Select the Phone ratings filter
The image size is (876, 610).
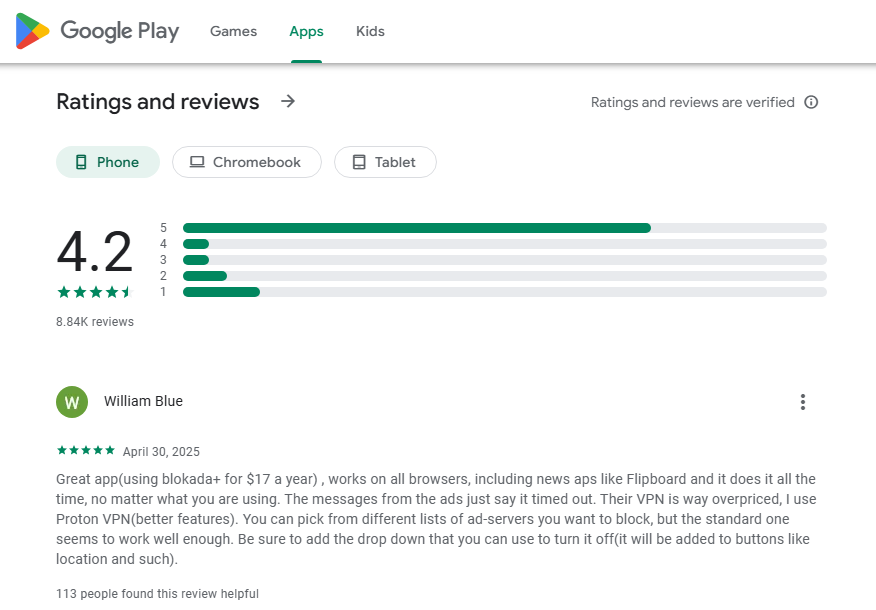click(x=107, y=161)
